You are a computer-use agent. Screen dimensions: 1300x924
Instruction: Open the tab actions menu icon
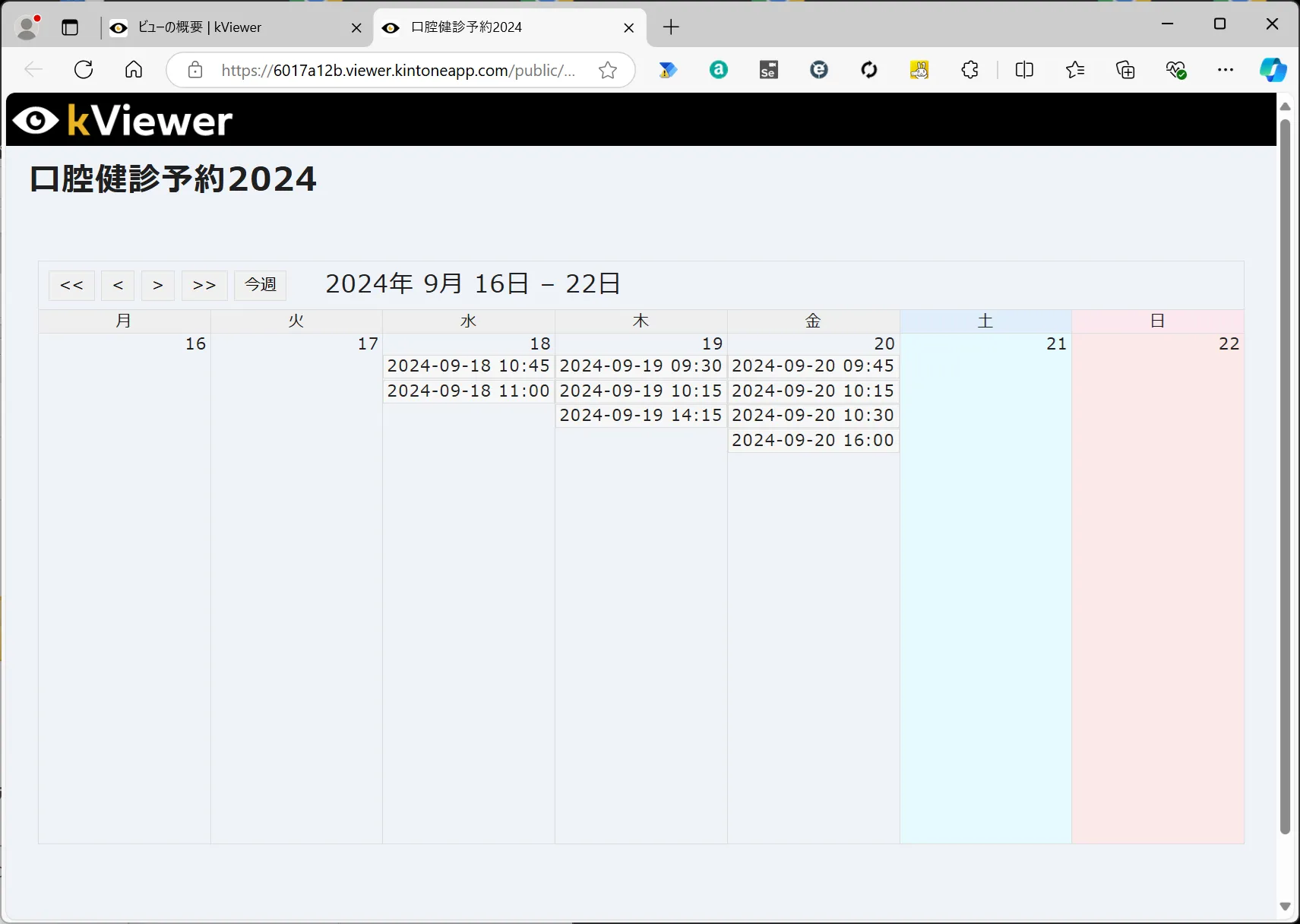pyautogui.click(x=70, y=28)
